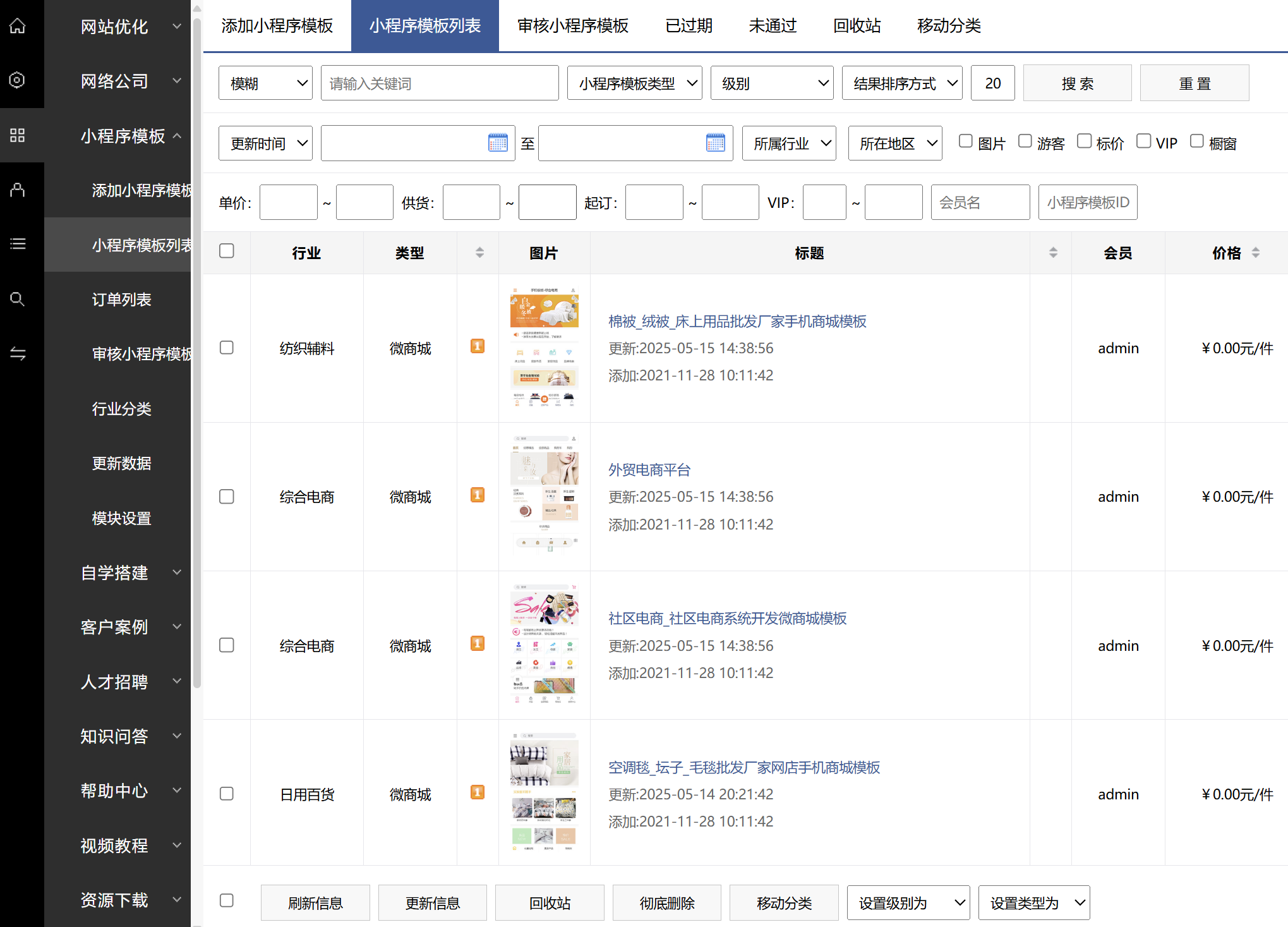Open the 级别 dropdown
The height and width of the screenshot is (927, 1288).
772,83
